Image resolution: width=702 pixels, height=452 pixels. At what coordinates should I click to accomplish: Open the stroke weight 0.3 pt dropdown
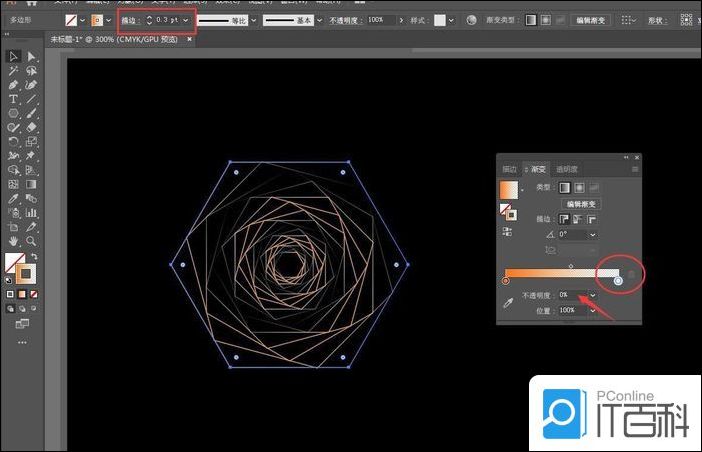[186, 20]
